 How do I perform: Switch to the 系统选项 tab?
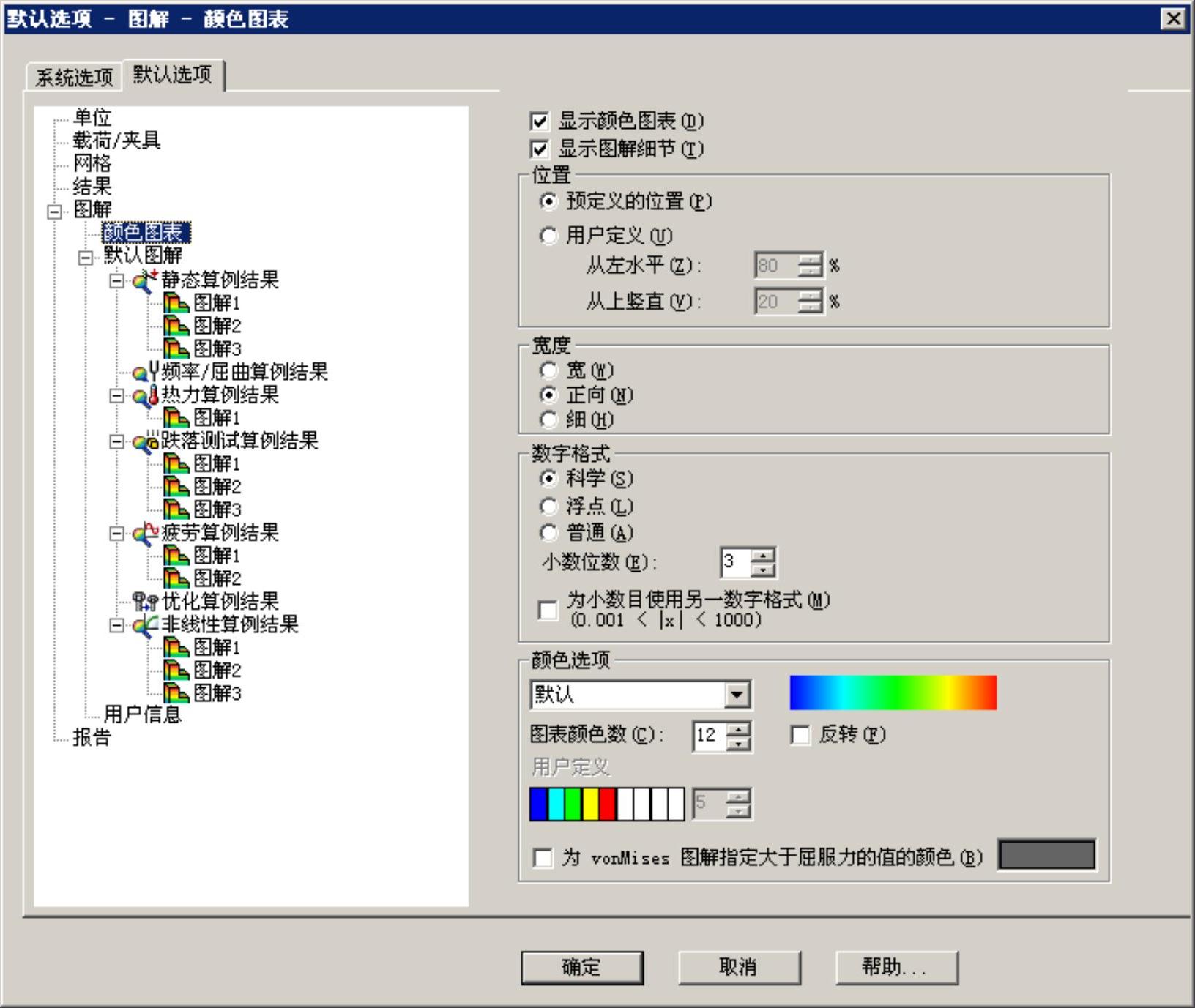pos(74,77)
